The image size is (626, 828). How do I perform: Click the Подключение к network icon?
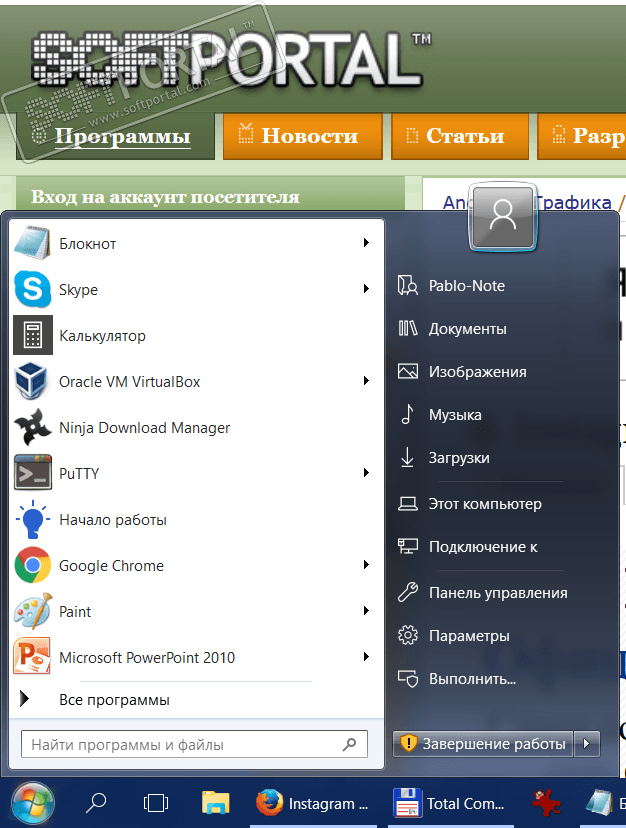click(407, 547)
